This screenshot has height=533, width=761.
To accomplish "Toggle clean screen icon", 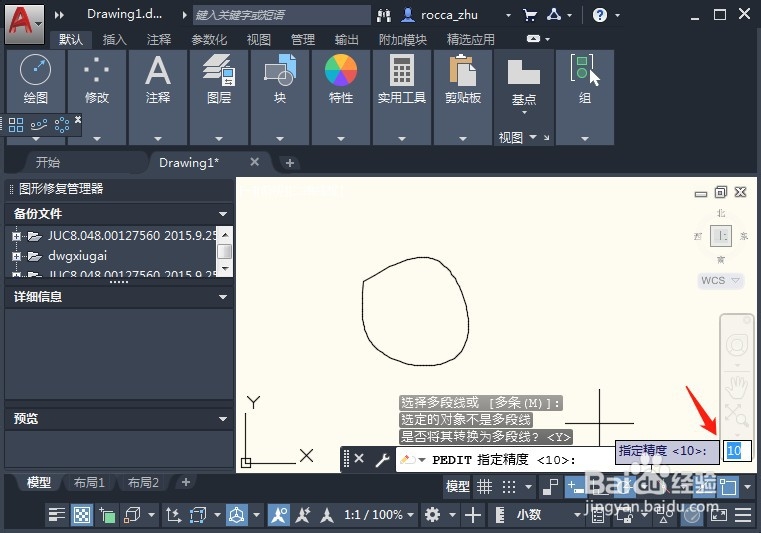I will tap(719, 515).
